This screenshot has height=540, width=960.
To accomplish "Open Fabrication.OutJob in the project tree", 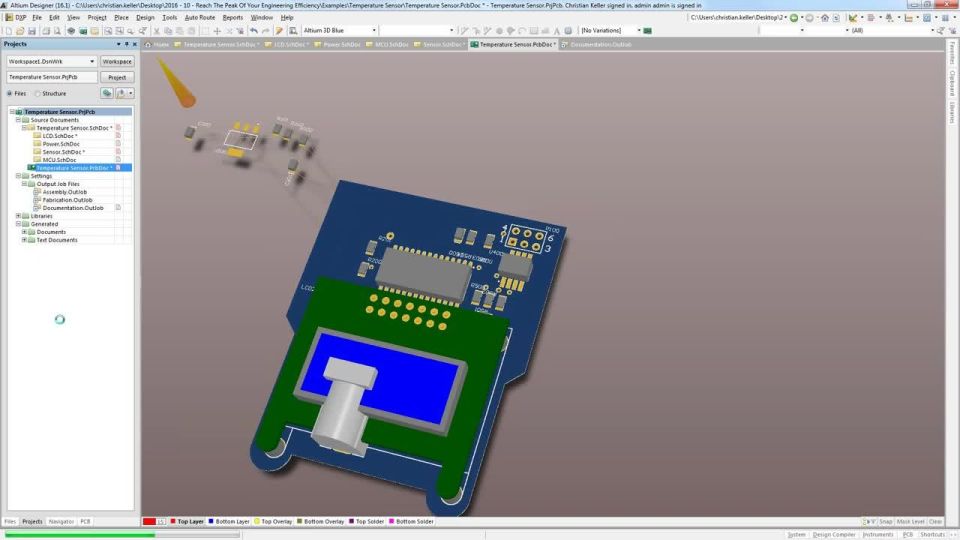I will tap(67, 200).
